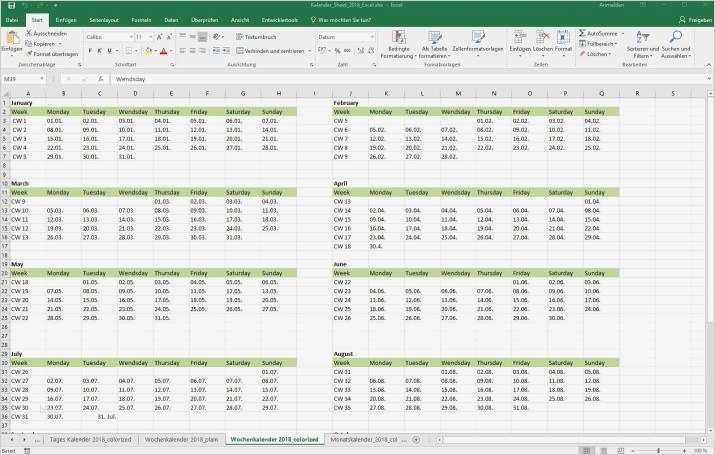This screenshot has width=715, height=455.
Task: Open the Tages Kalender 2018_colorized sheet tab
Action: 90,439
